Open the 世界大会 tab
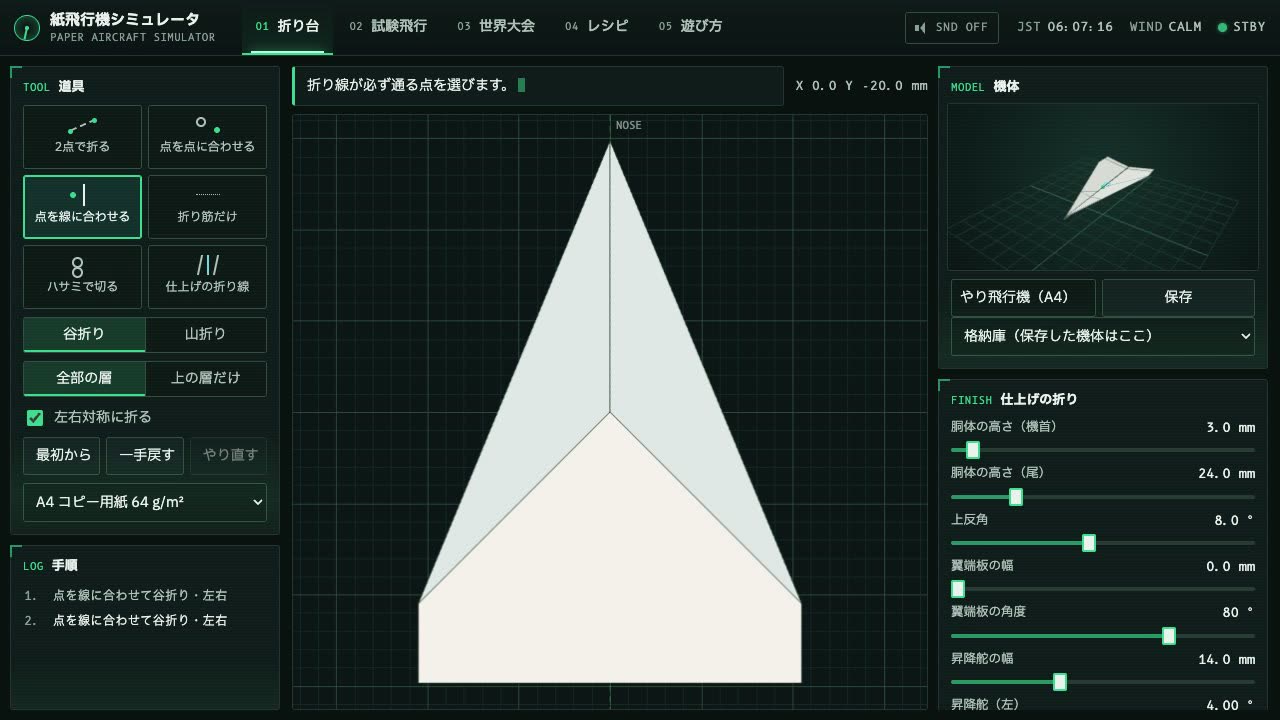Image resolution: width=1280 pixels, height=720 pixels. pos(496,27)
